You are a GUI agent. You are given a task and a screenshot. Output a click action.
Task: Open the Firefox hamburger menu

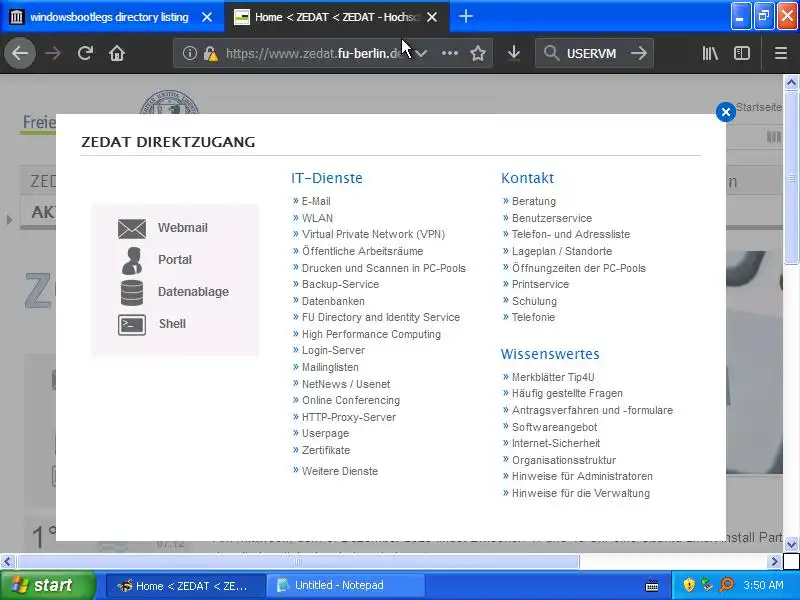point(781,53)
